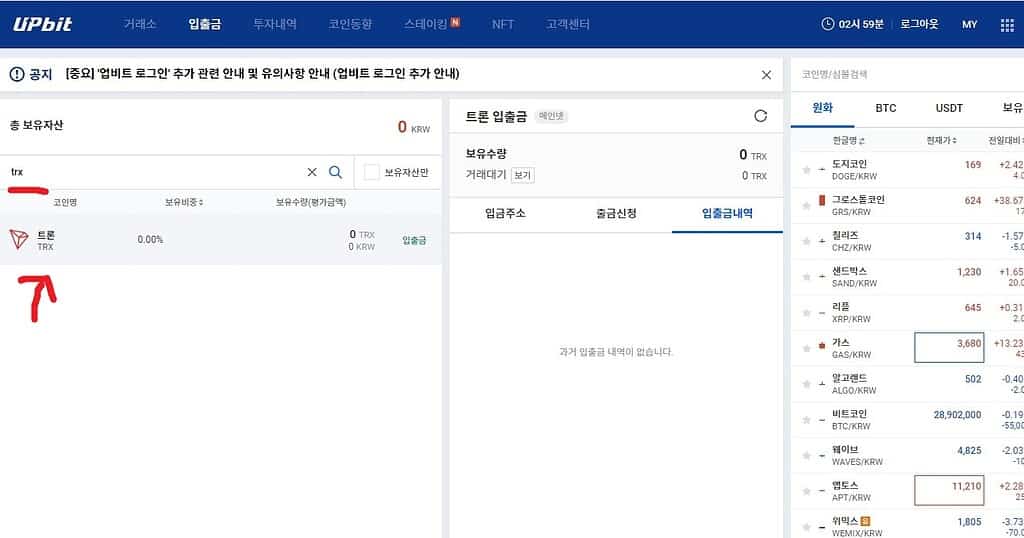Favorite 도지코인 with its star
This screenshot has height=538, width=1024.
(807, 170)
